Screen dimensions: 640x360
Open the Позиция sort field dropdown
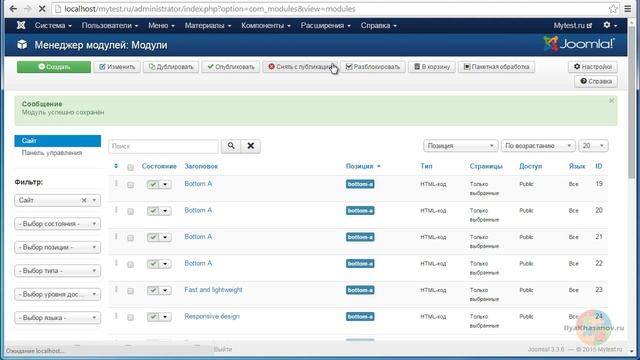pos(460,146)
